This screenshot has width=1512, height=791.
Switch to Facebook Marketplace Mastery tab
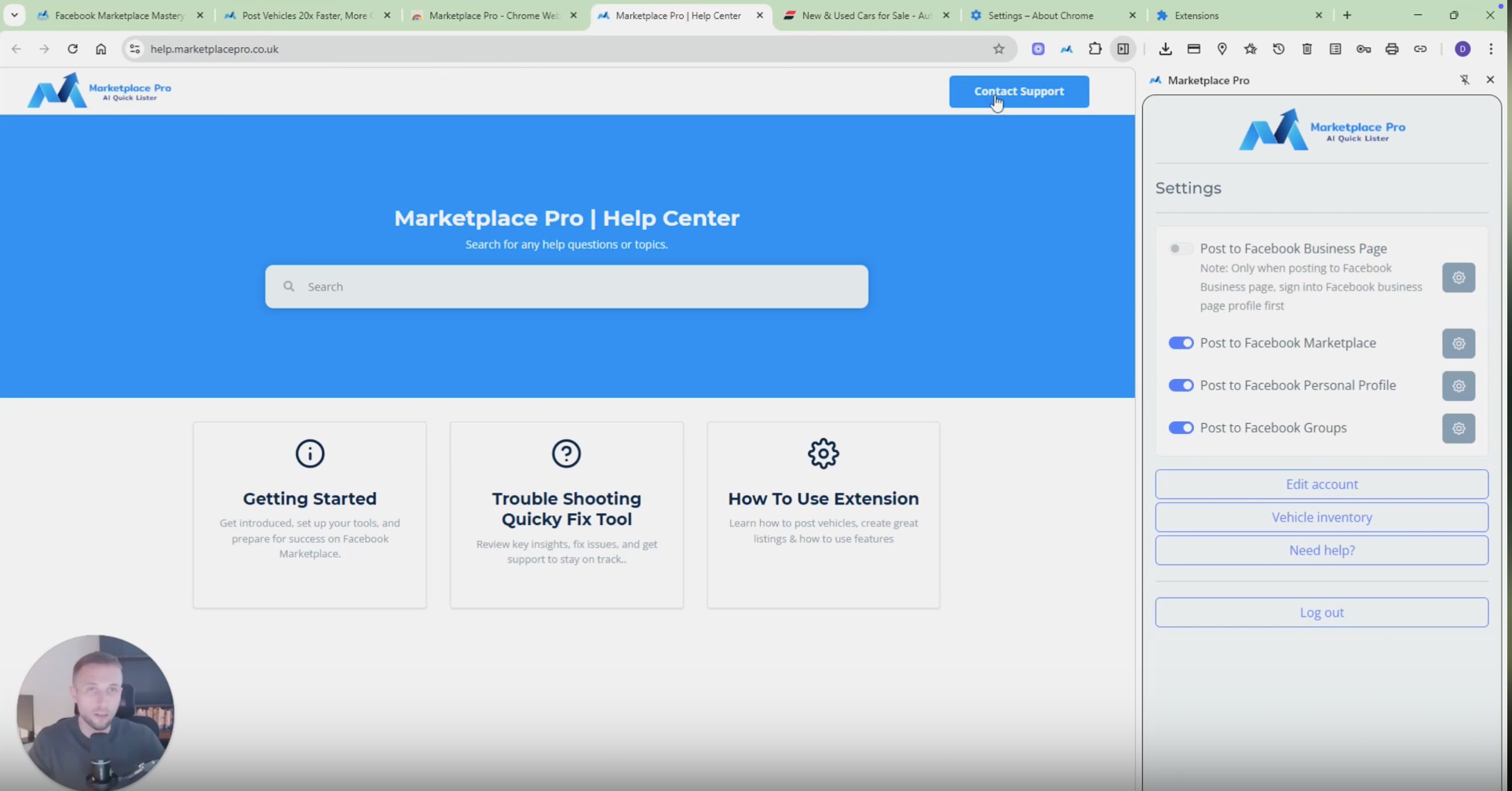(x=119, y=15)
